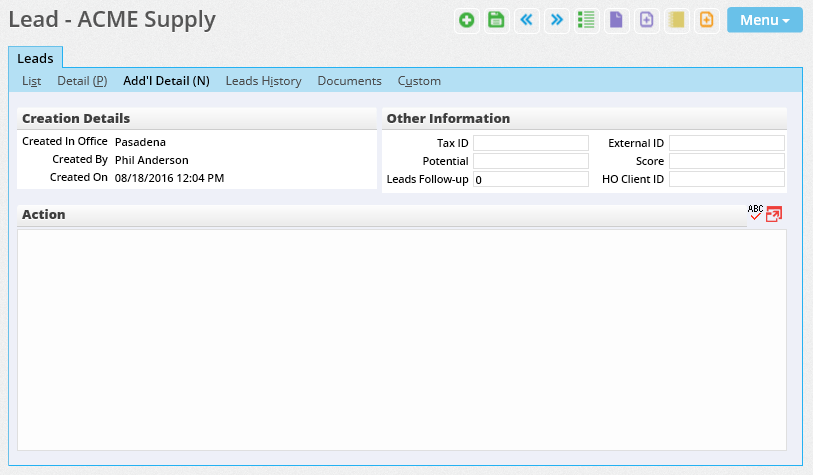
Task: Click the red pop-out expand icon
Action: click(774, 214)
